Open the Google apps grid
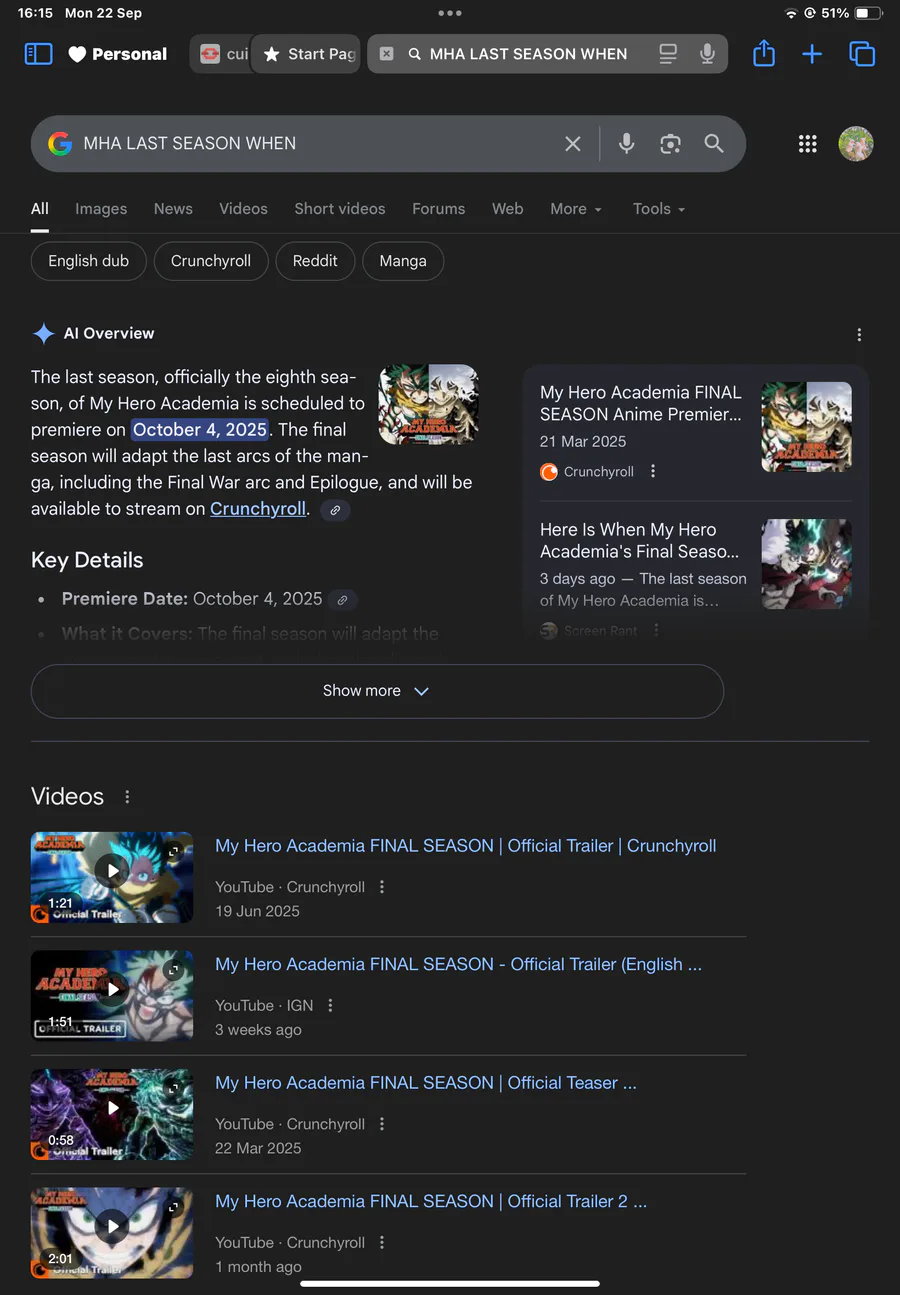The width and height of the screenshot is (900, 1295). (x=808, y=144)
